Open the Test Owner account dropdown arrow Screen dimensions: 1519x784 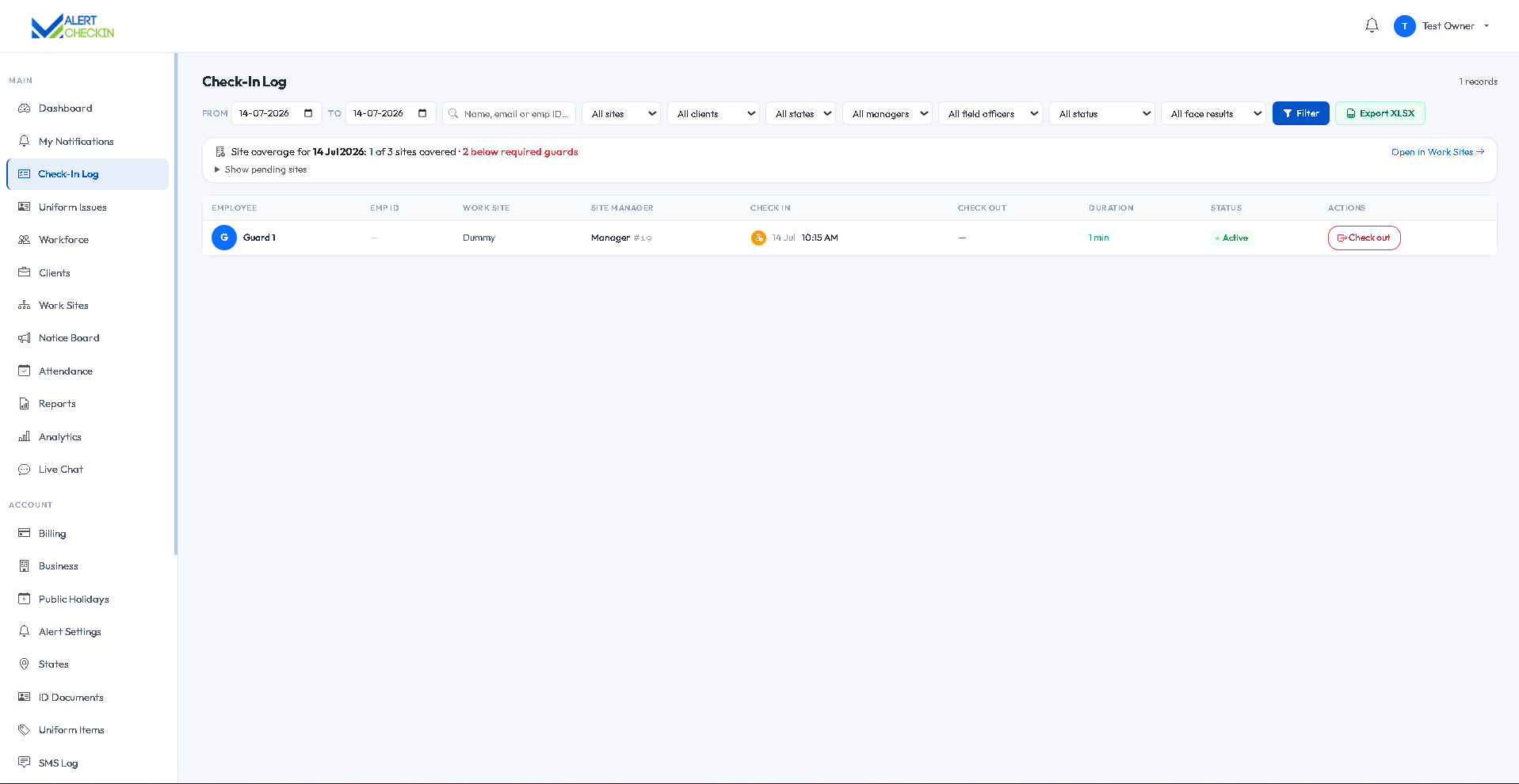coord(1486,26)
